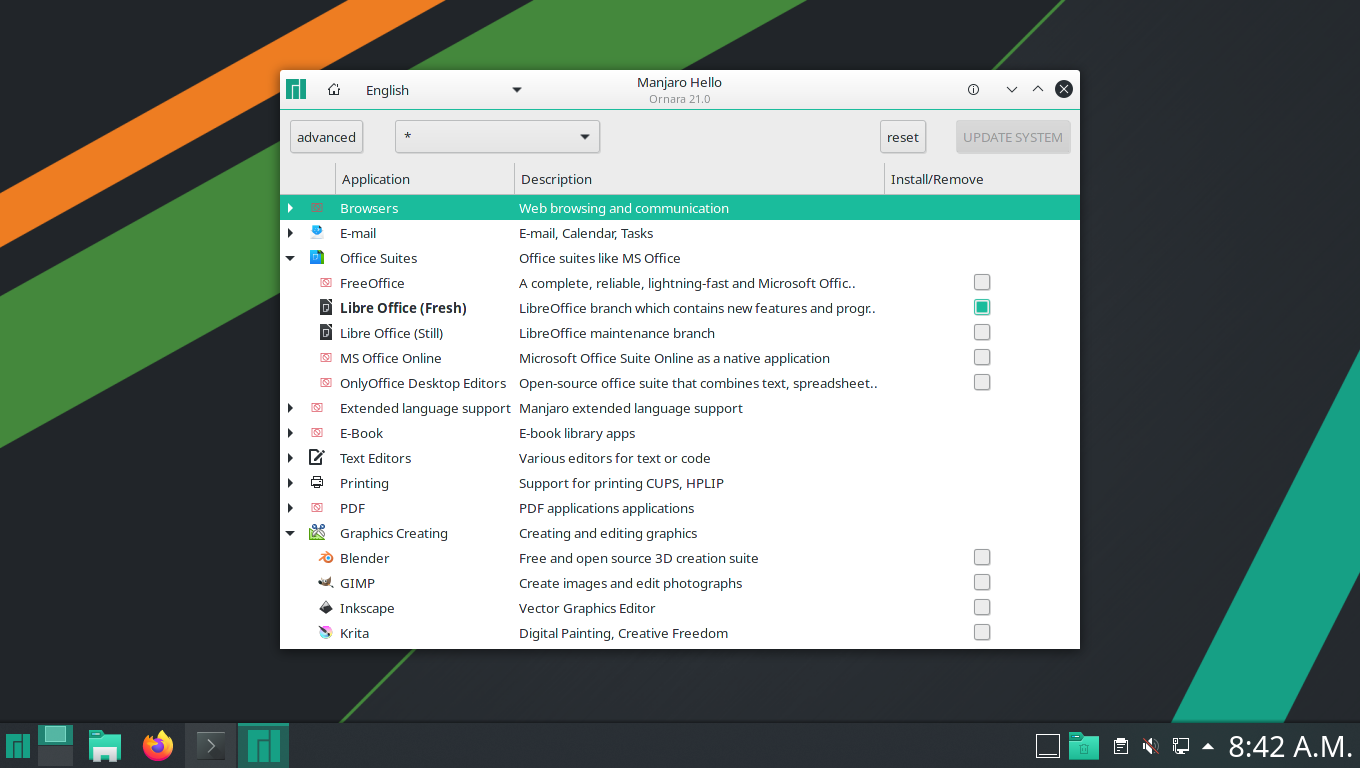The image size is (1360, 768).
Task: Check the FreeOffice install checkbox
Action: 982,283
